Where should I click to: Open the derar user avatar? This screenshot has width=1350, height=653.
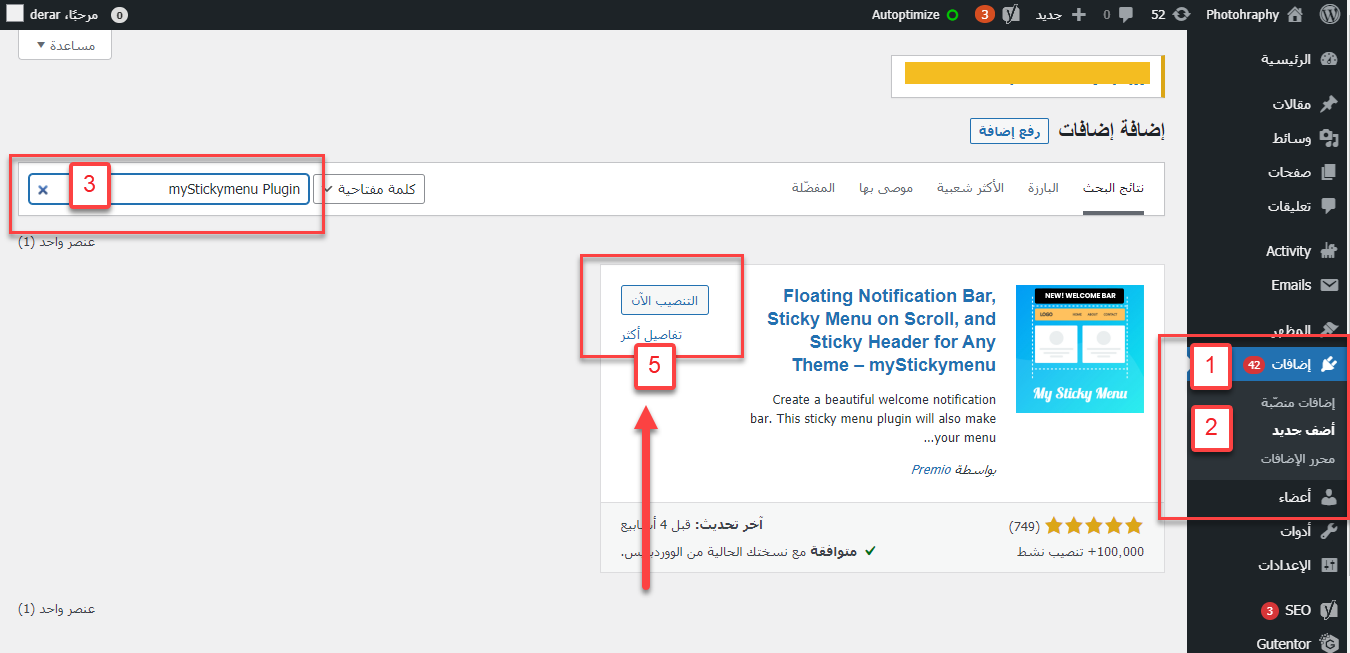15,15
